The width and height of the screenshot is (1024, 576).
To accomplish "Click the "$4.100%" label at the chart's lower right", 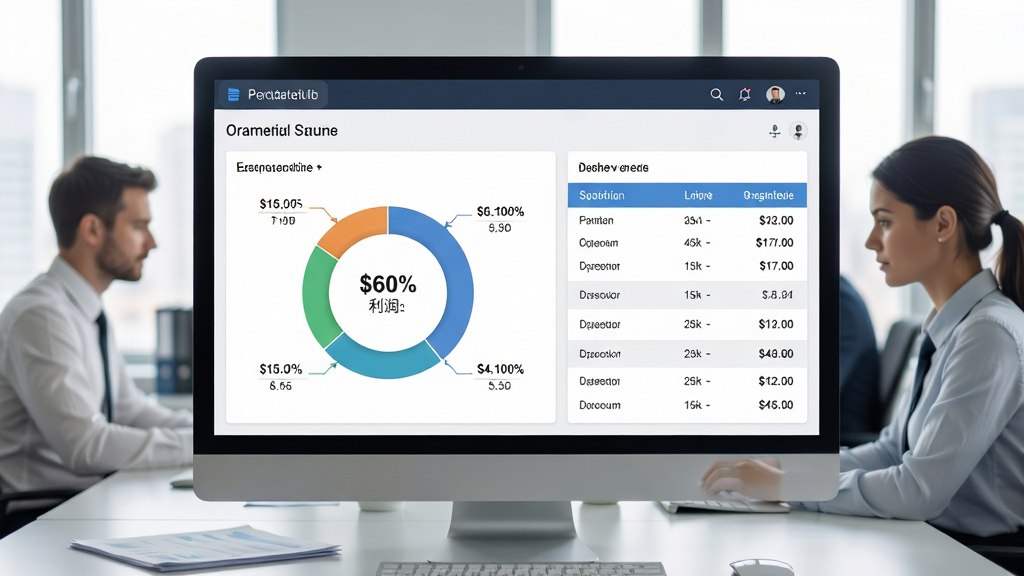I will [x=500, y=369].
